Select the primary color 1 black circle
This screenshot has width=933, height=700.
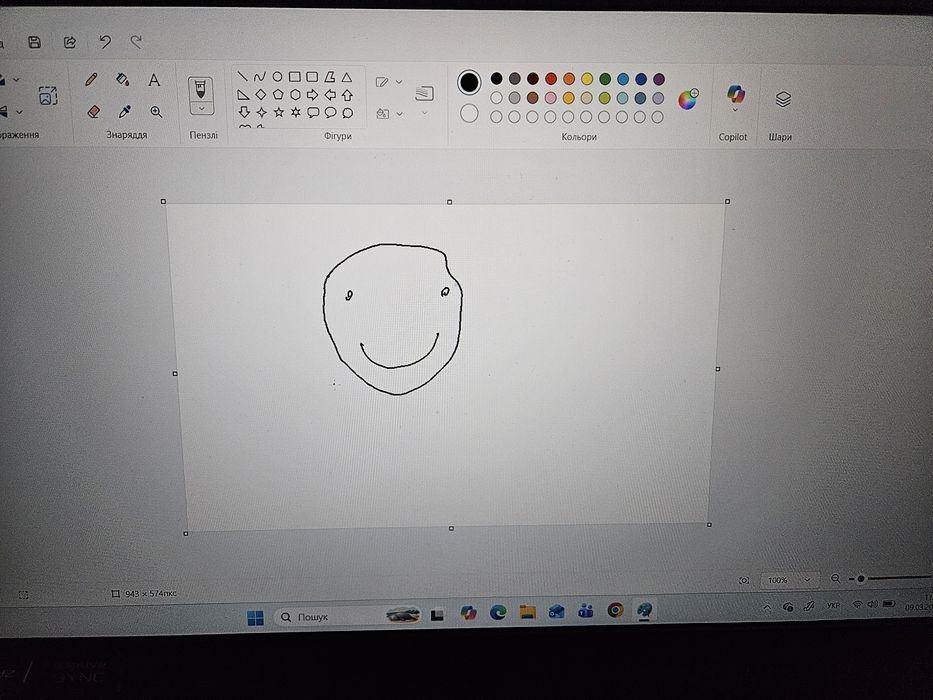(x=469, y=82)
